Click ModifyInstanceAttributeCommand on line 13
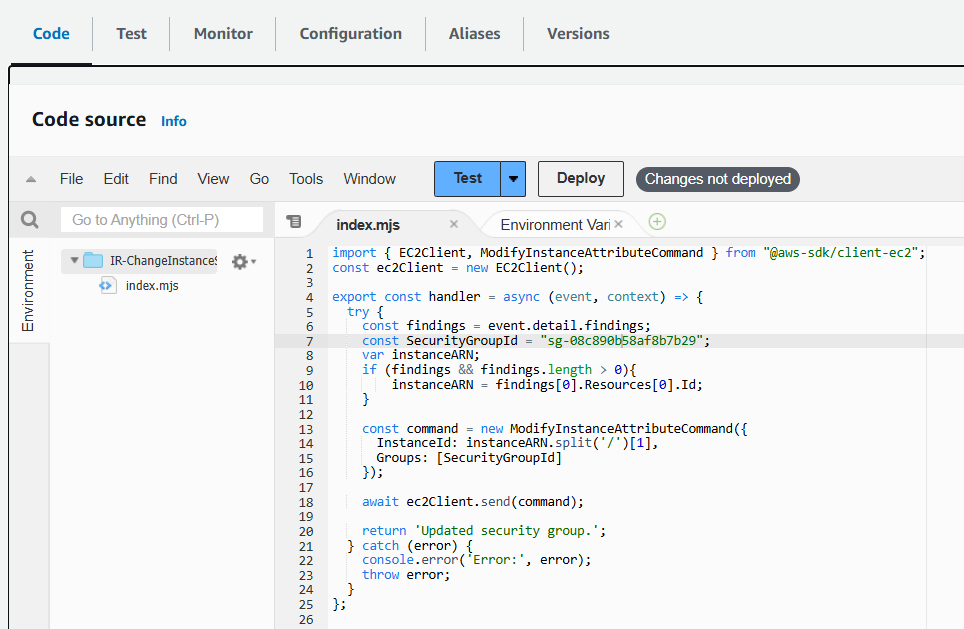The height and width of the screenshot is (629, 964). (622, 429)
